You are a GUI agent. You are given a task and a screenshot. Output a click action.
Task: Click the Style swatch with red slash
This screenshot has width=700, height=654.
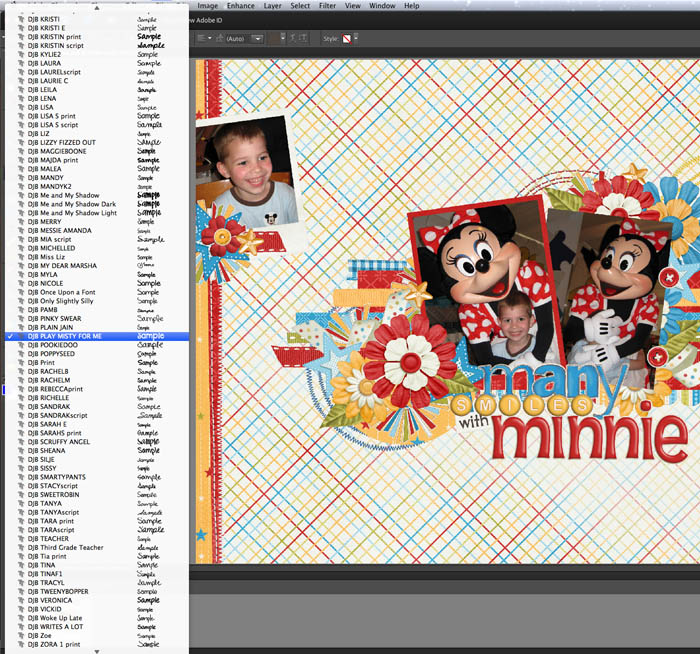(x=346, y=39)
